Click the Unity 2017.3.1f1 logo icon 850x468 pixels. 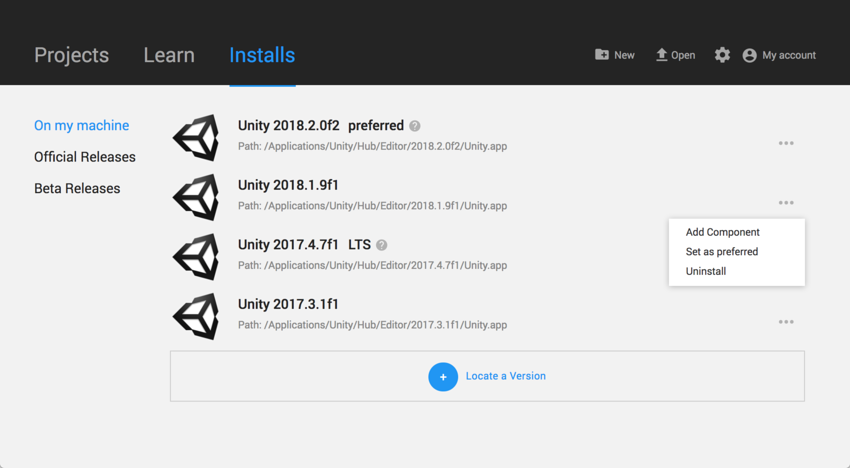click(196, 316)
